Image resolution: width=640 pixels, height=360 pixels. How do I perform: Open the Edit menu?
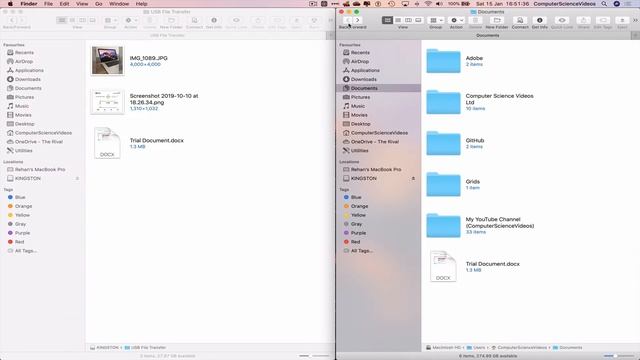pos(64,4)
